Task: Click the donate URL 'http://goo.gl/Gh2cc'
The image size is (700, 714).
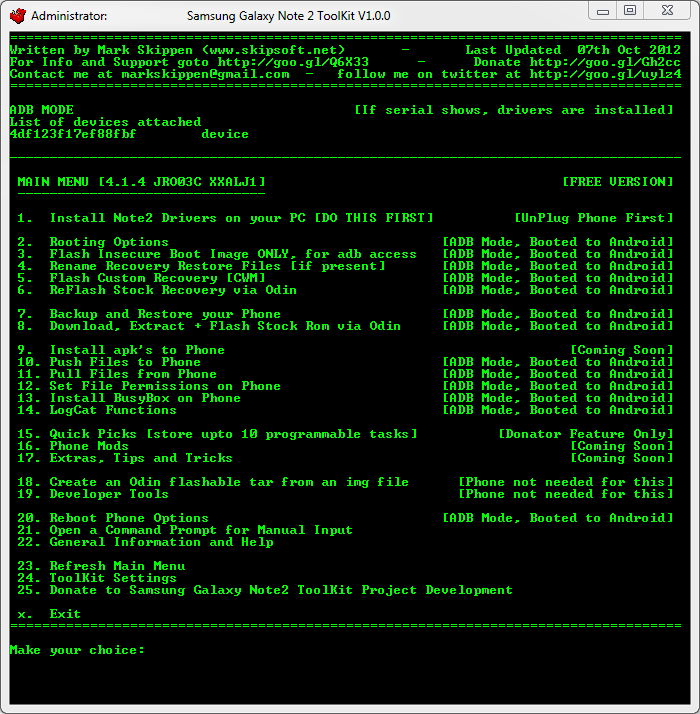Action: [x=605, y=62]
